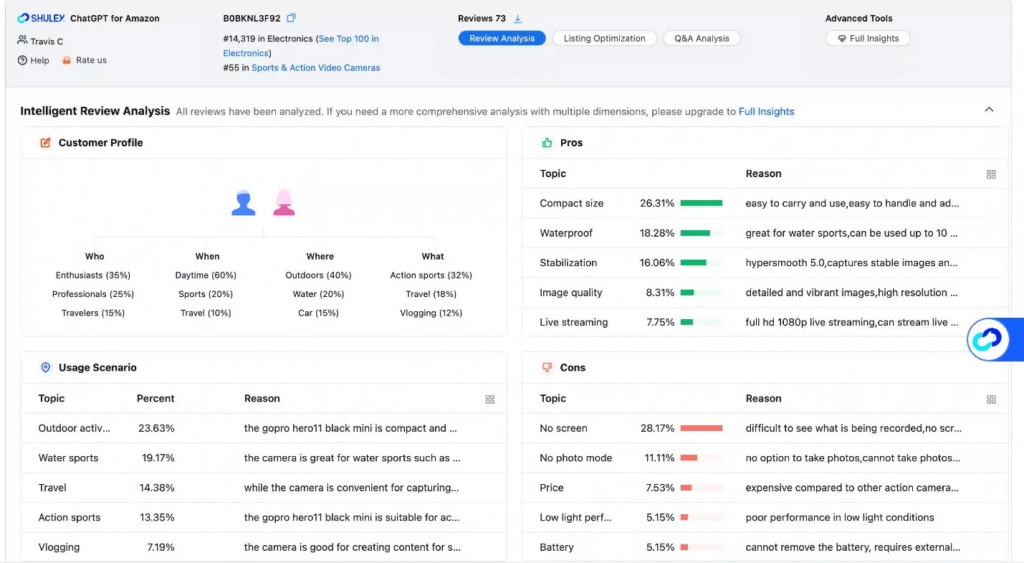Open Sports & Action Video Cameras link
This screenshot has height=563, width=1024.
click(315, 67)
